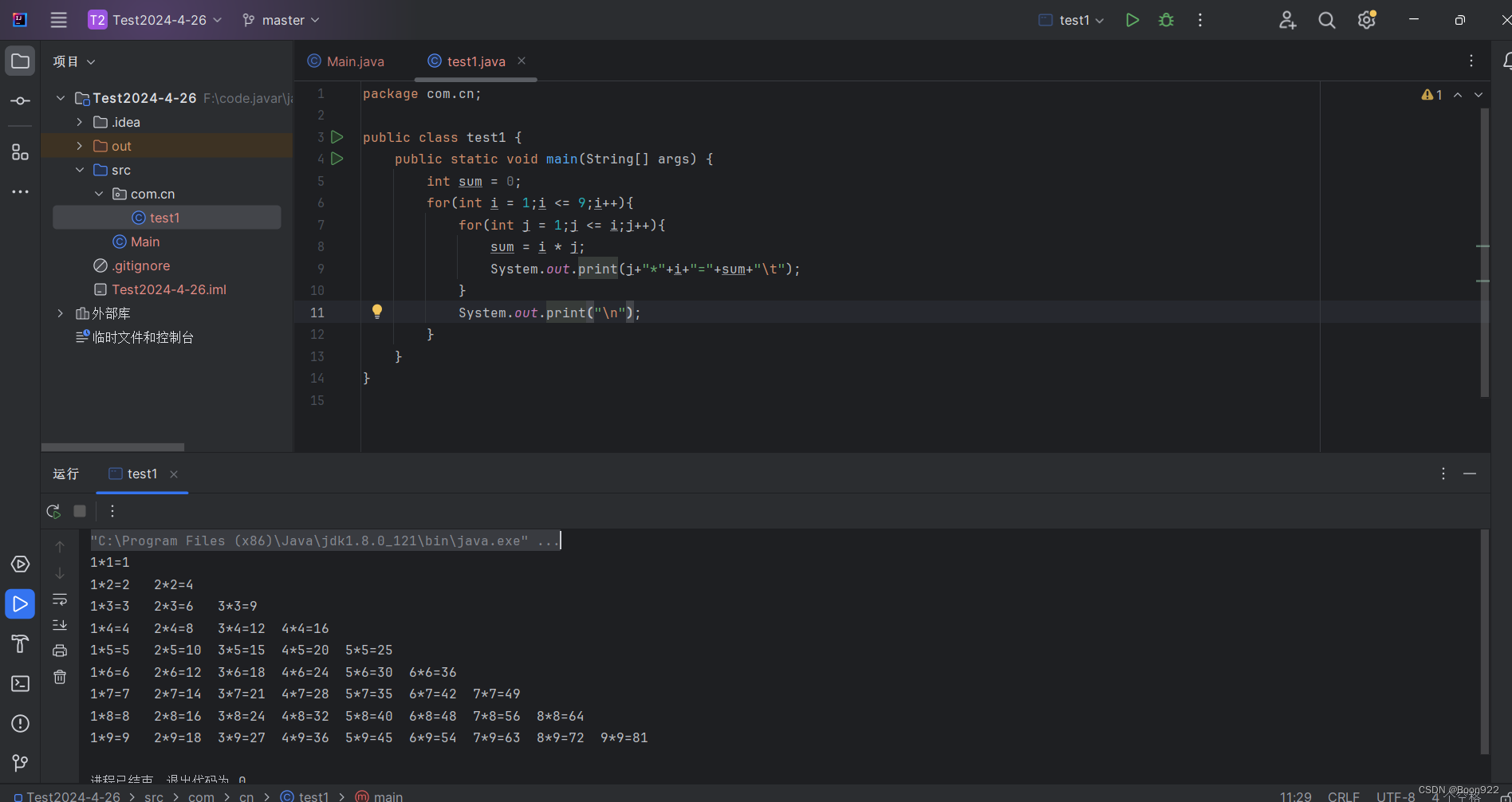Open Run tool window in left sidebar

(x=20, y=604)
